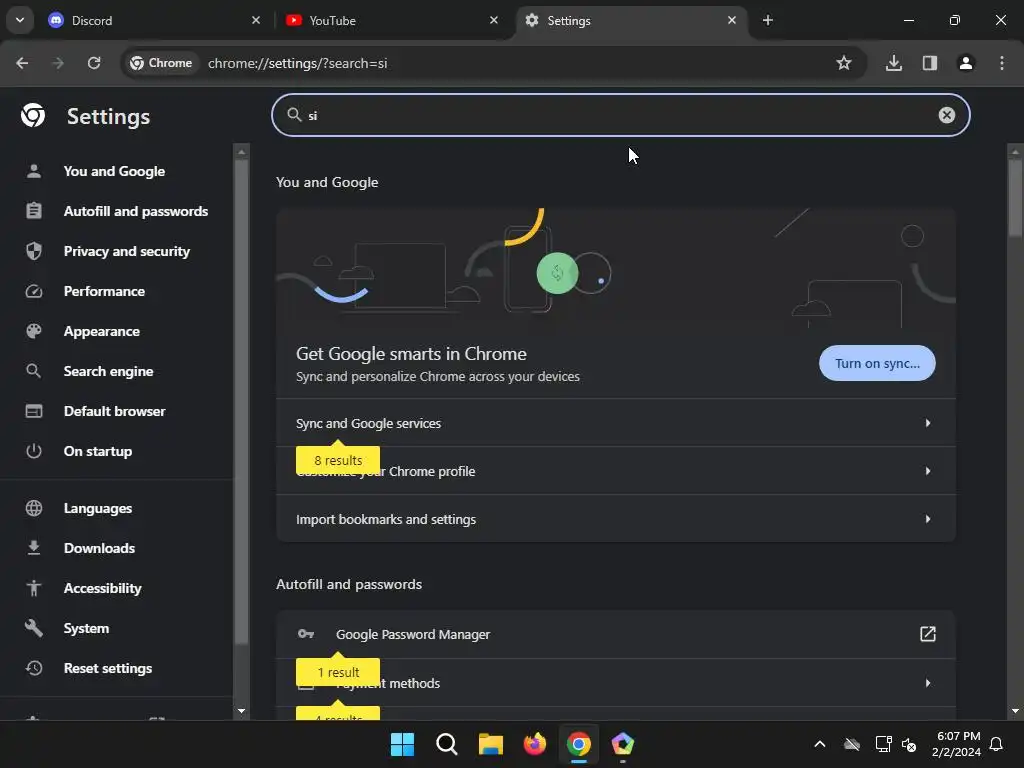Clear the settings search with the X icon

(x=946, y=115)
